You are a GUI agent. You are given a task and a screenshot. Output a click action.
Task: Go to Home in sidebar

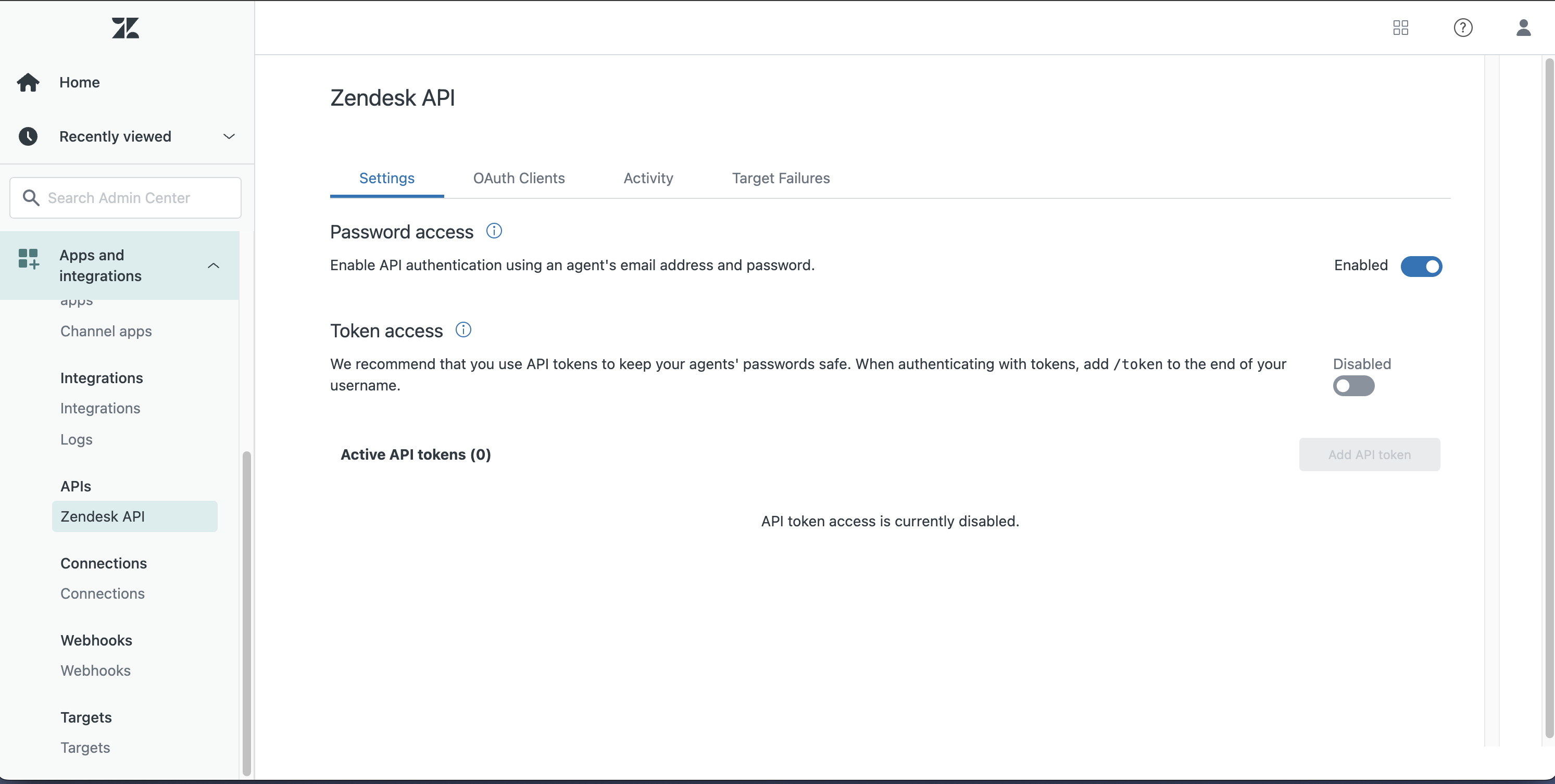tap(79, 82)
